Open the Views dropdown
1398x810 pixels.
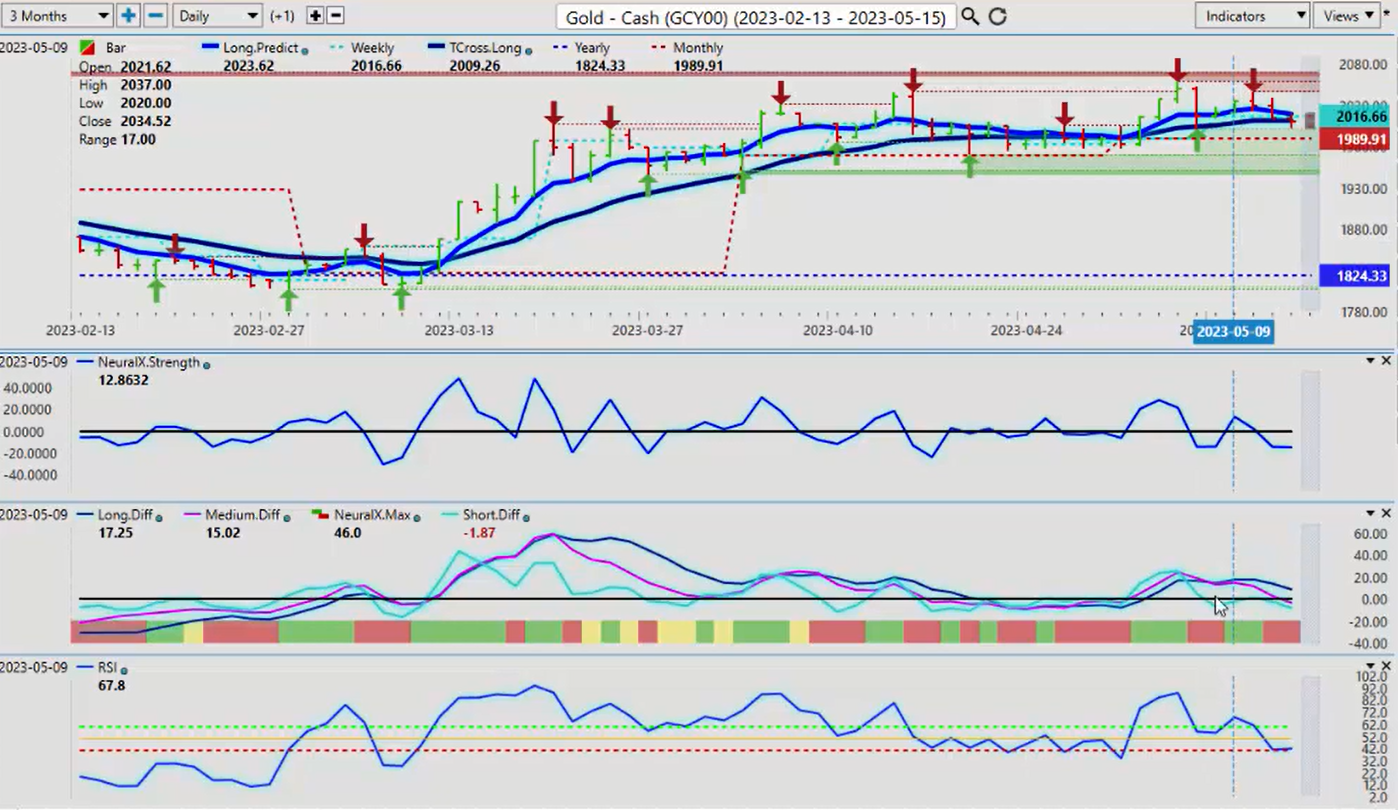click(1348, 16)
